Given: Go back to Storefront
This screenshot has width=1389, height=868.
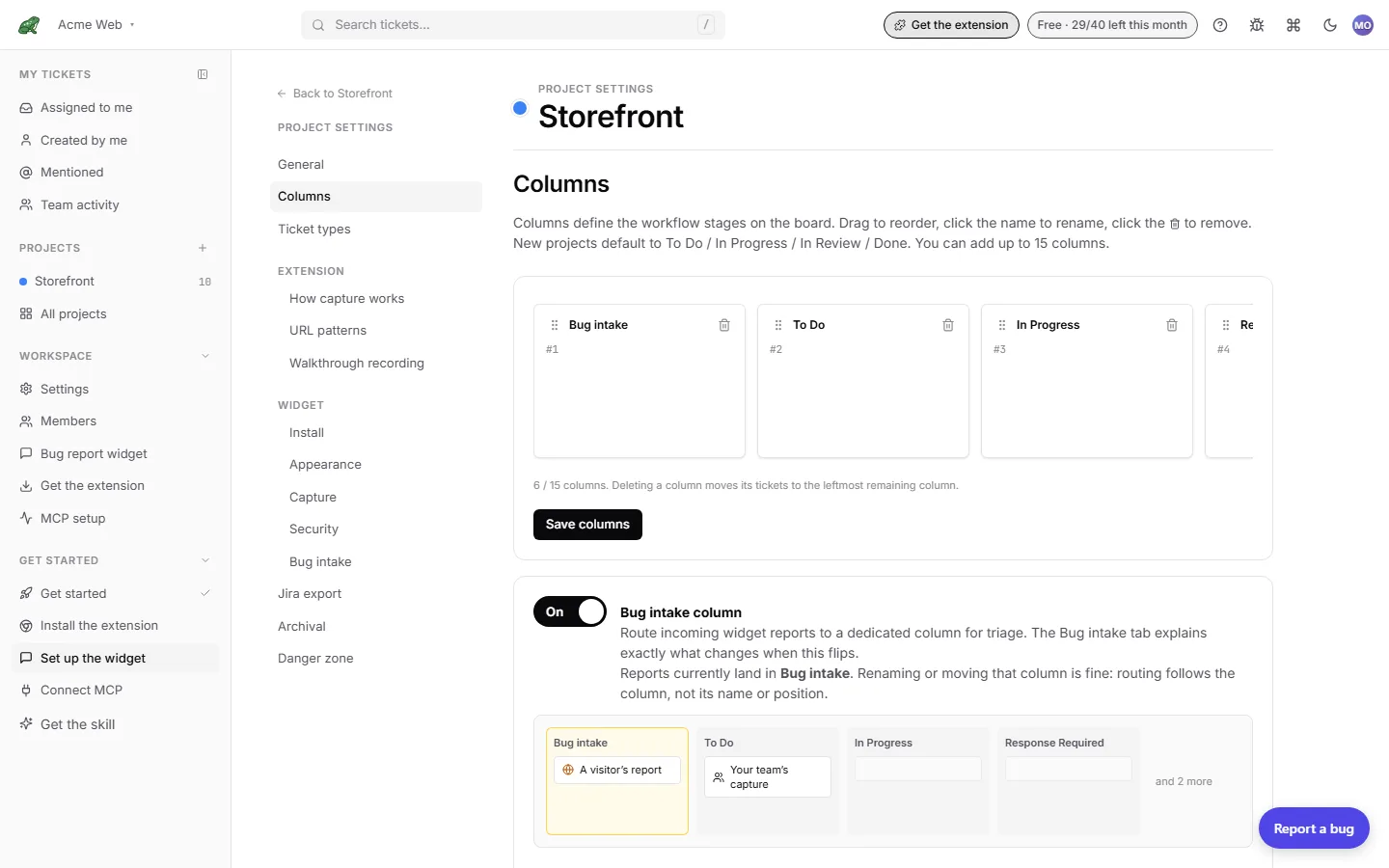Looking at the screenshot, I should click(335, 94).
